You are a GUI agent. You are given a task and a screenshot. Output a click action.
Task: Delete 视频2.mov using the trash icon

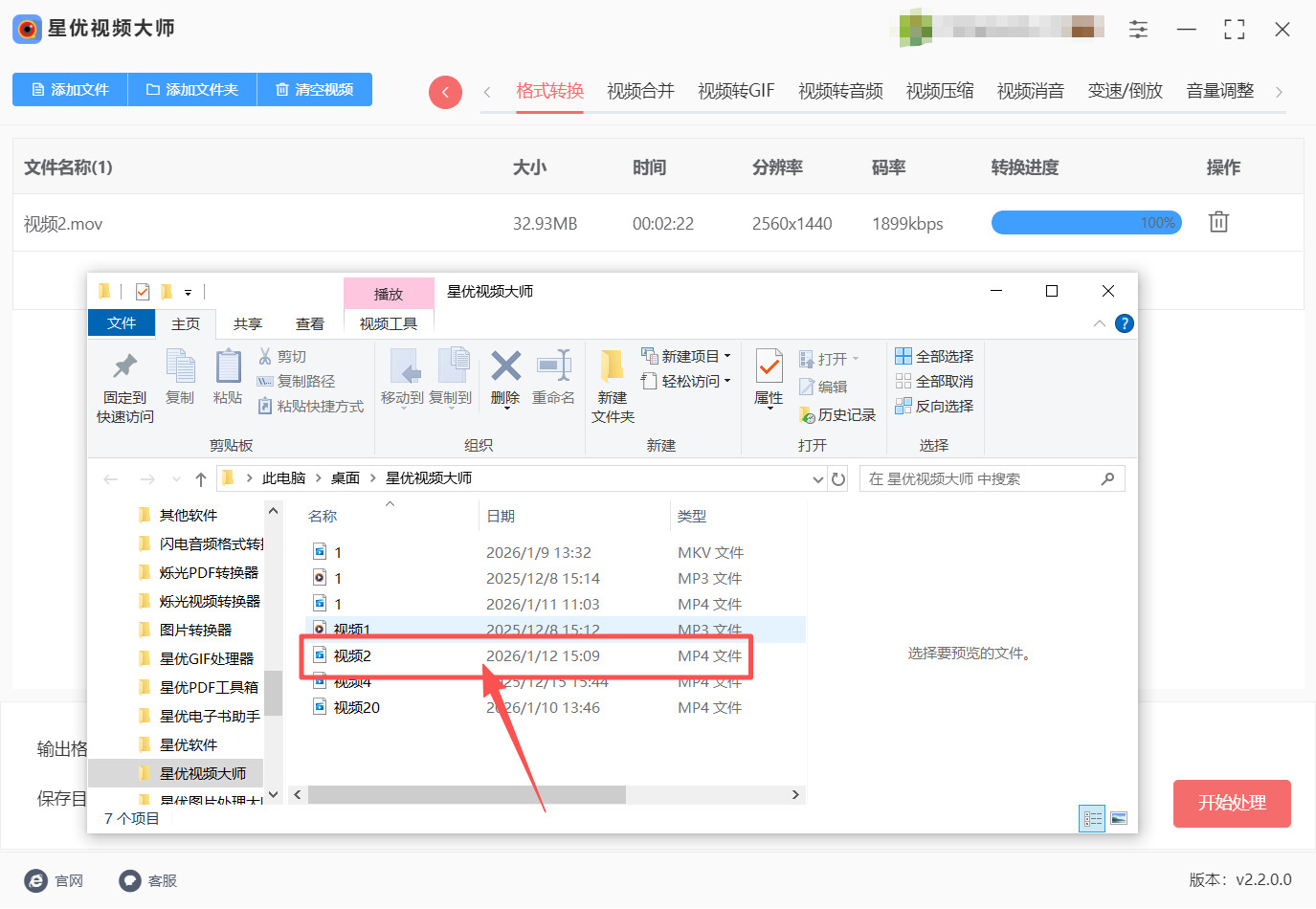coord(1217,221)
